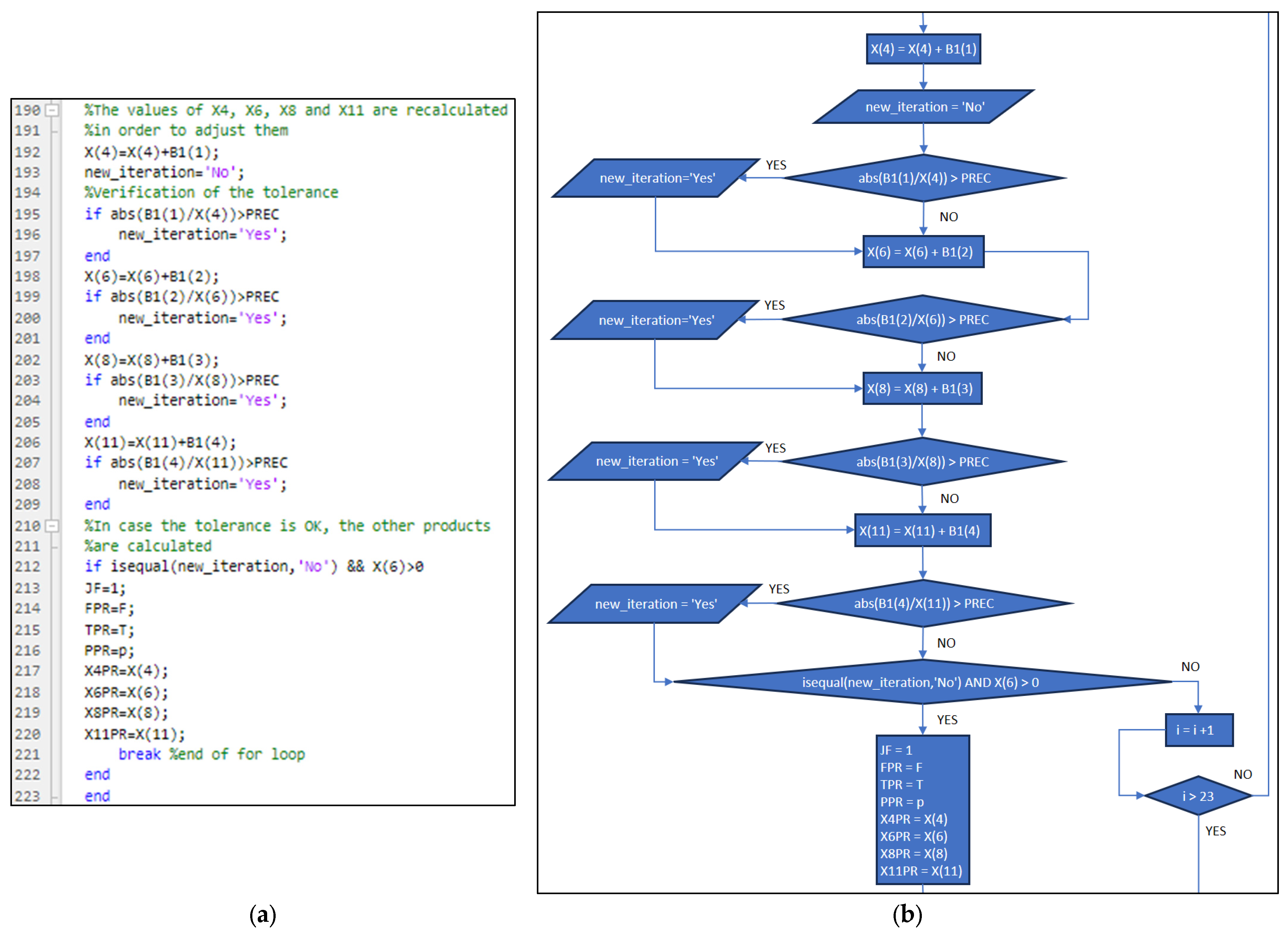Collapse the code fold at line 190
Viewport: 1288px width, 935px height.
(x=52, y=110)
